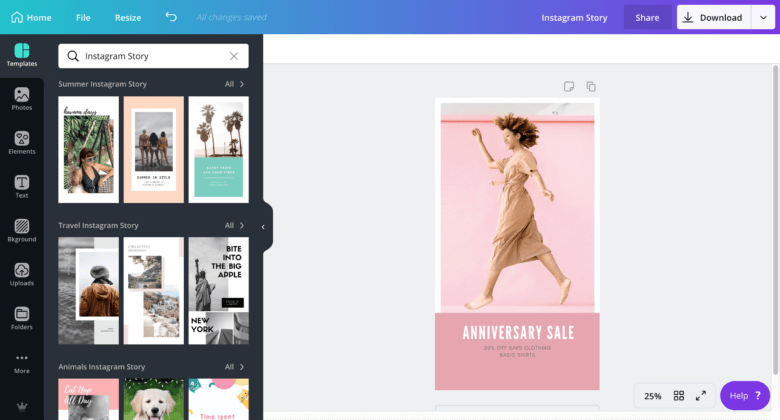Open the More sidebar option

(22, 363)
